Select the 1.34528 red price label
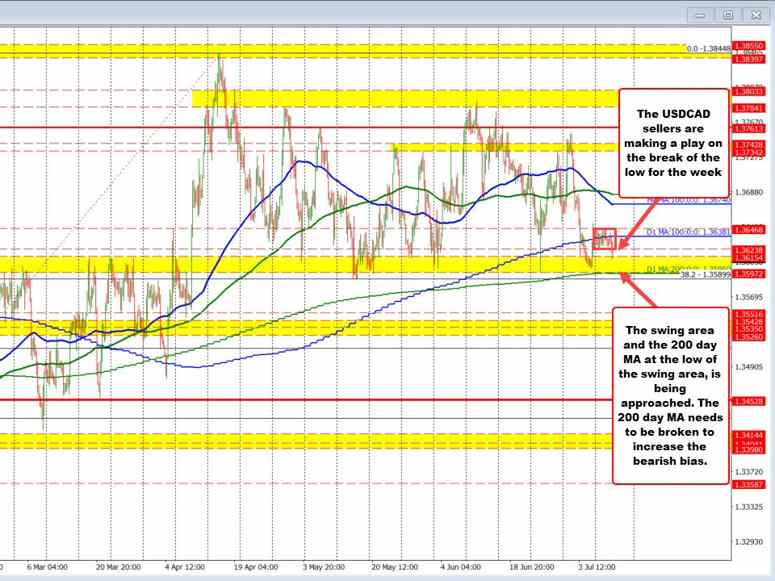The image size is (775, 581). click(x=749, y=401)
